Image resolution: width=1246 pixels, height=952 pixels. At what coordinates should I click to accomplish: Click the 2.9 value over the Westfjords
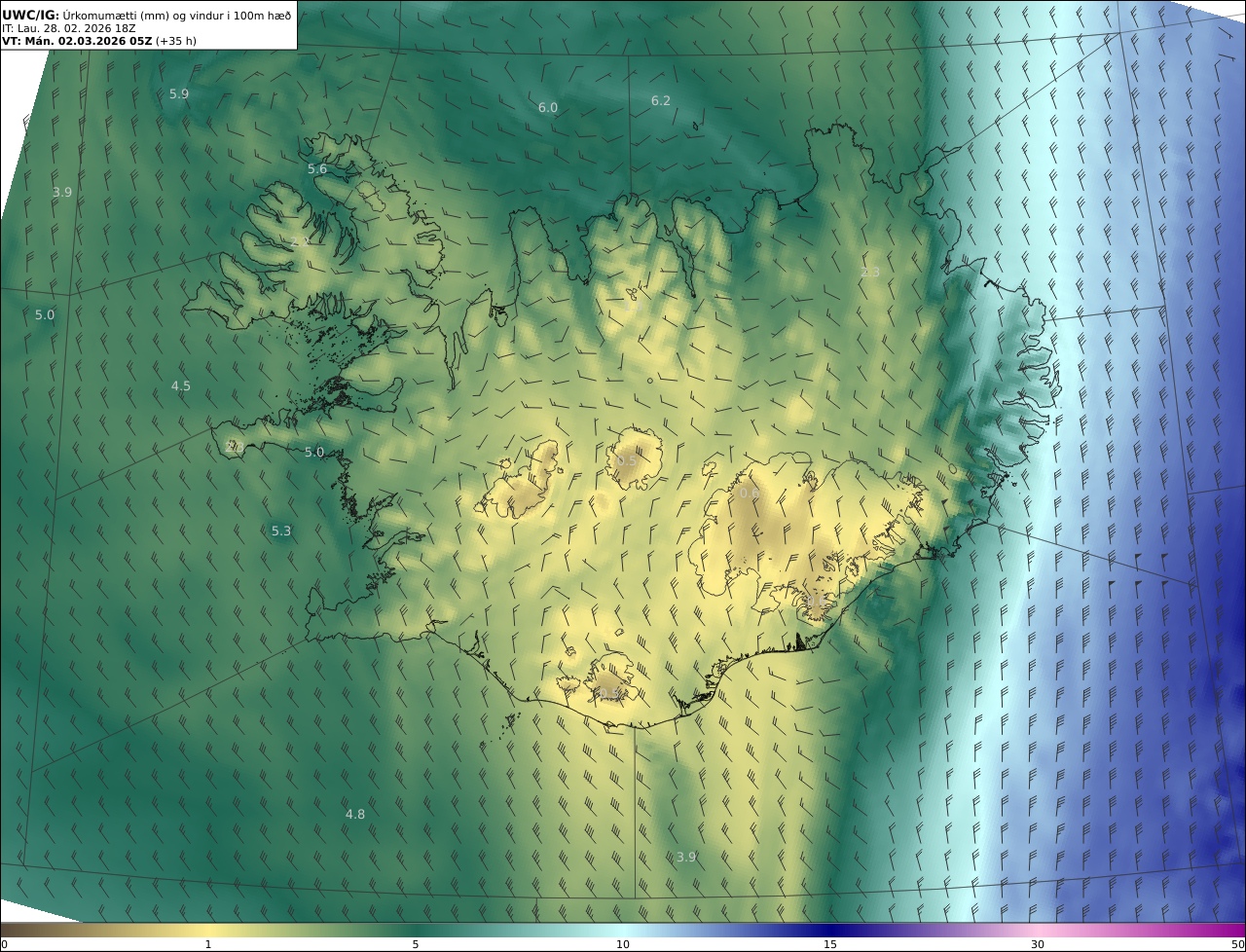click(301, 241)
